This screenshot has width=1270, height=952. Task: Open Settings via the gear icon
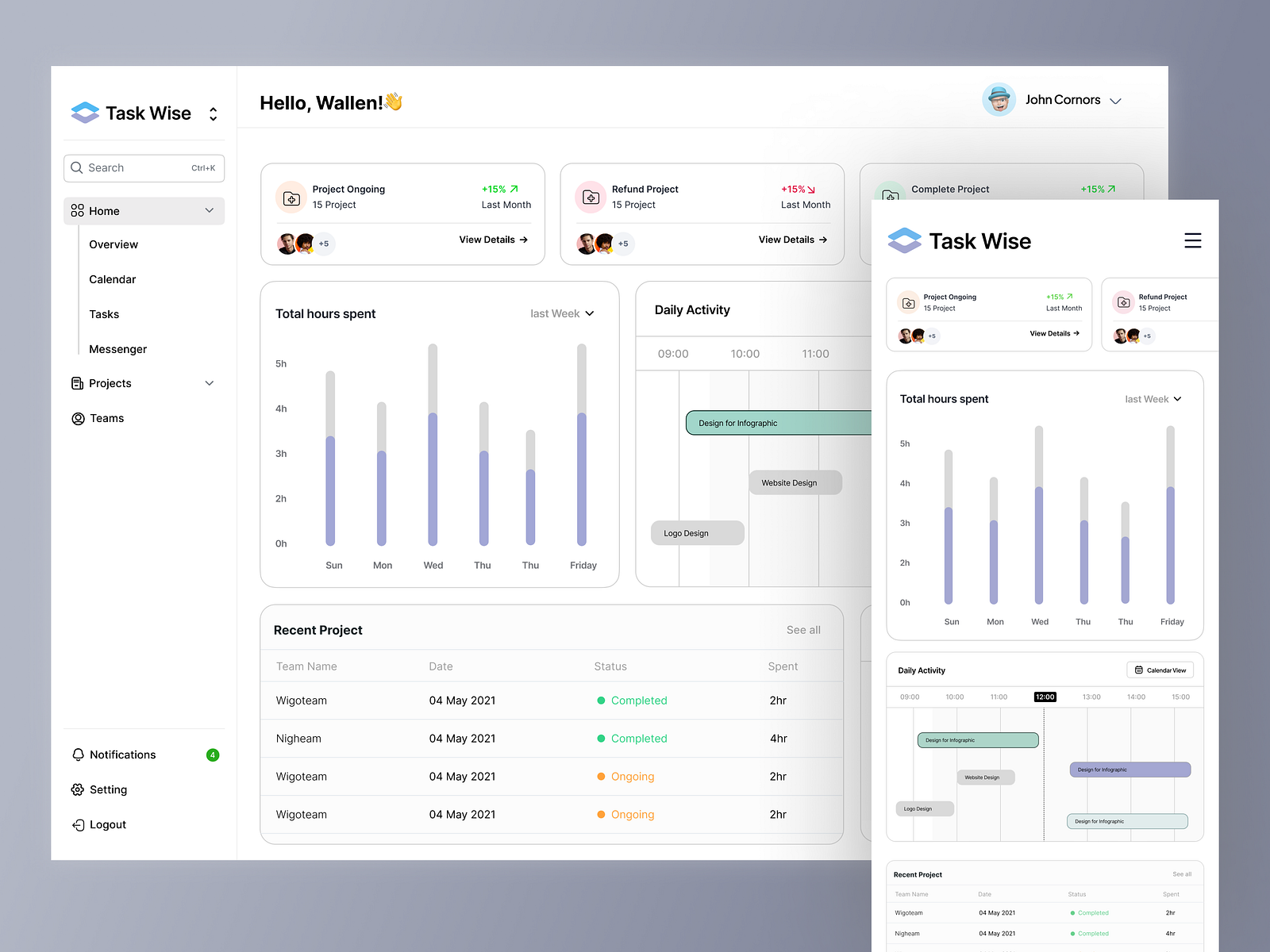click(78, 789)
